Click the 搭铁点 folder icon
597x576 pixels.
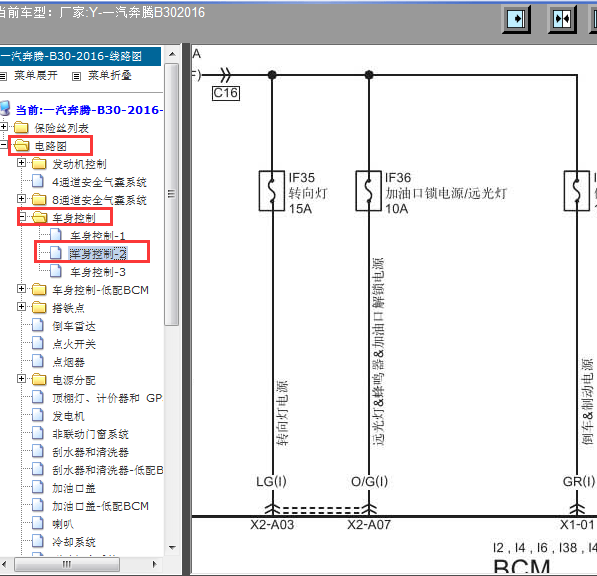click(39, 307)
